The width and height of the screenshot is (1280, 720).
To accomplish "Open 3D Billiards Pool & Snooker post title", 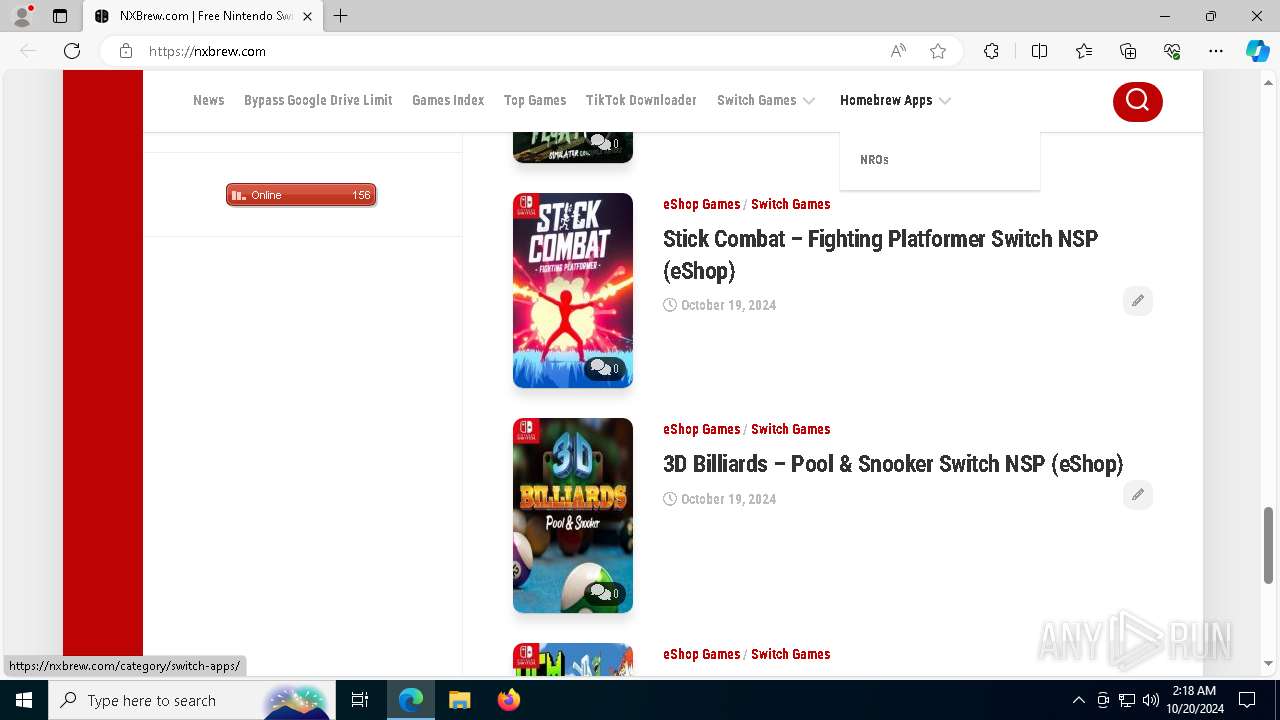I will [x=893, y=464].
